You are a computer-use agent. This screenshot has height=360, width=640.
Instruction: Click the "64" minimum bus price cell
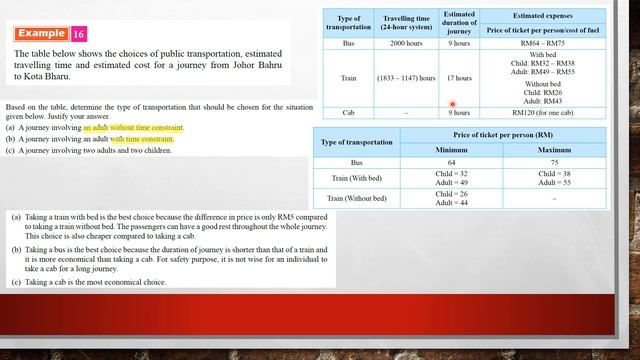click(x=451, y=162)
